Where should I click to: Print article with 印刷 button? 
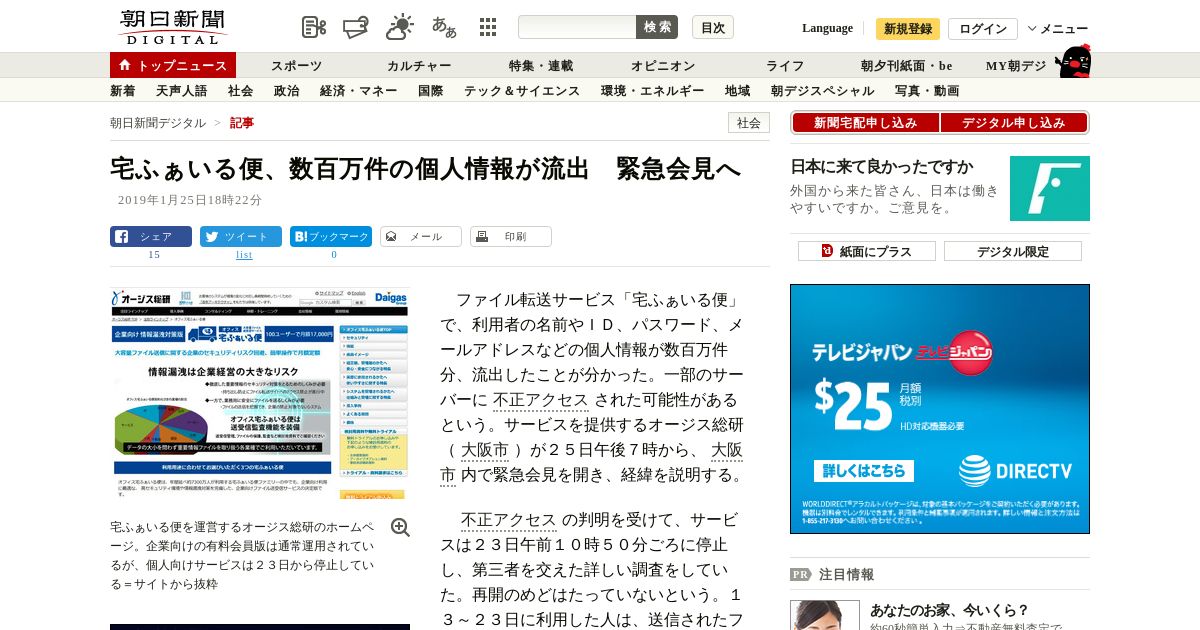(x=511, y=237)
